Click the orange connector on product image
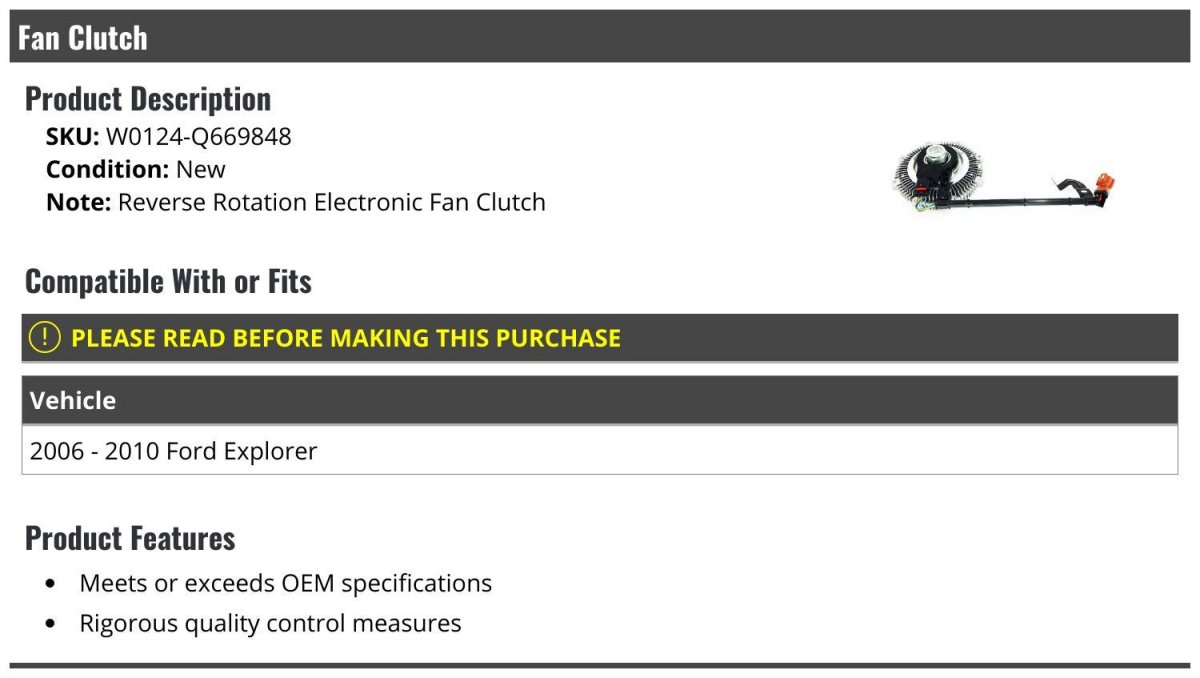 [1105, 184]
